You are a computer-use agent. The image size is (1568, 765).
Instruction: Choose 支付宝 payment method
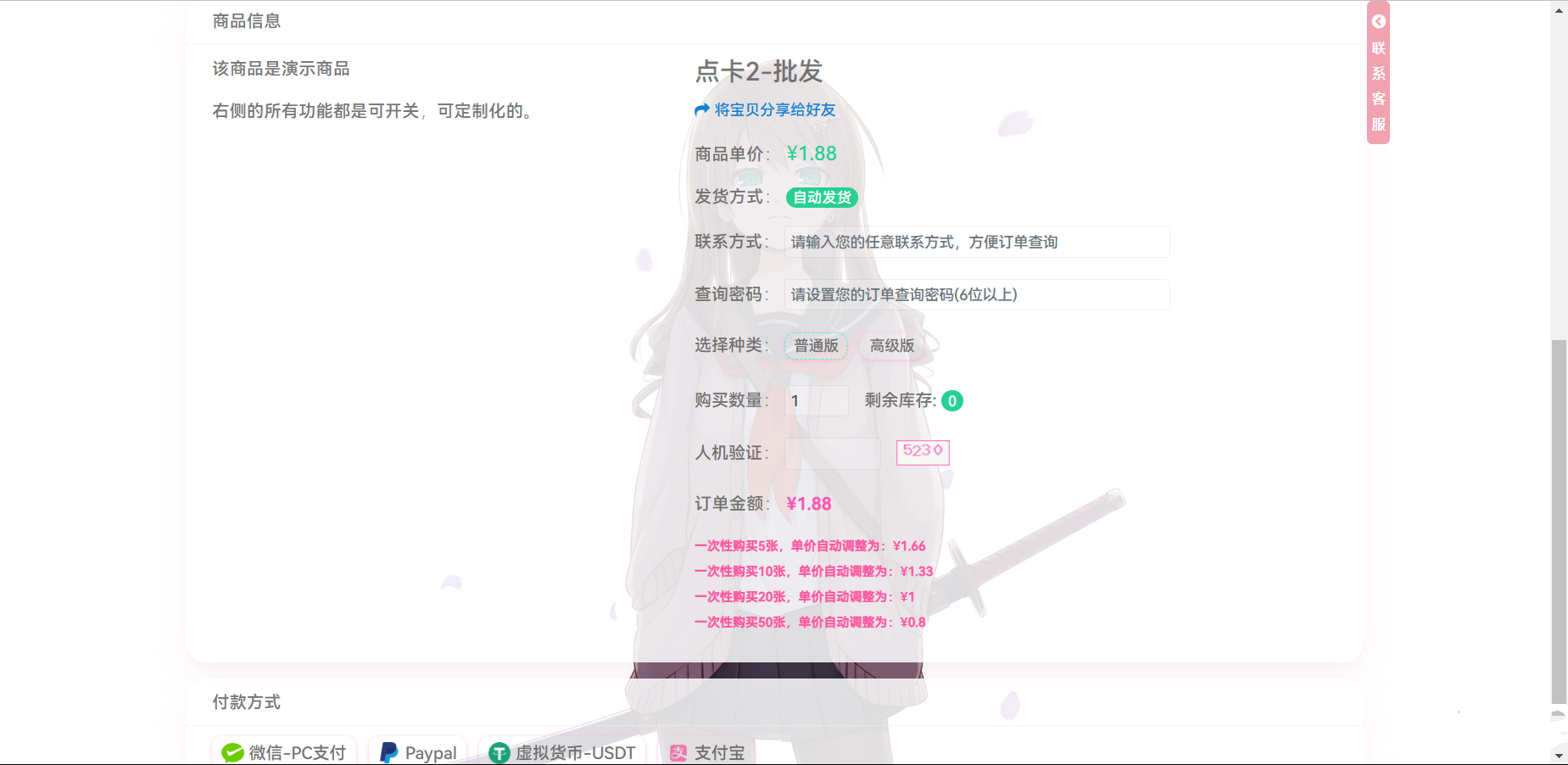707,752
